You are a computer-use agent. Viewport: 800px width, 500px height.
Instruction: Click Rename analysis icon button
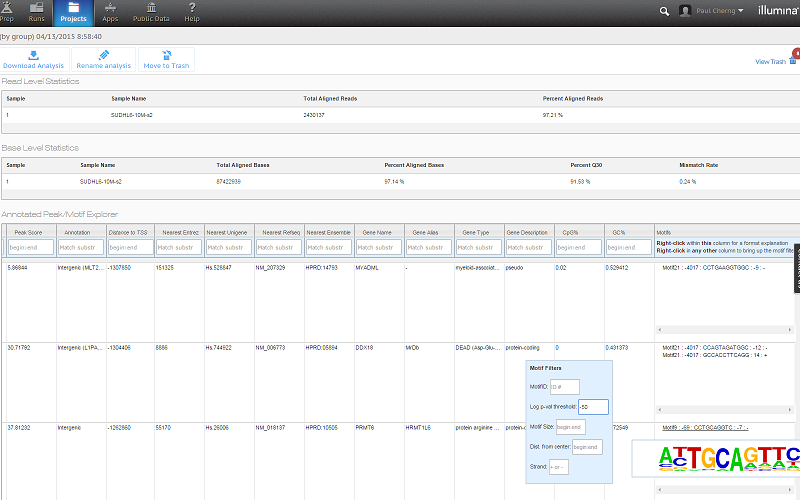(x=104, y=60)
